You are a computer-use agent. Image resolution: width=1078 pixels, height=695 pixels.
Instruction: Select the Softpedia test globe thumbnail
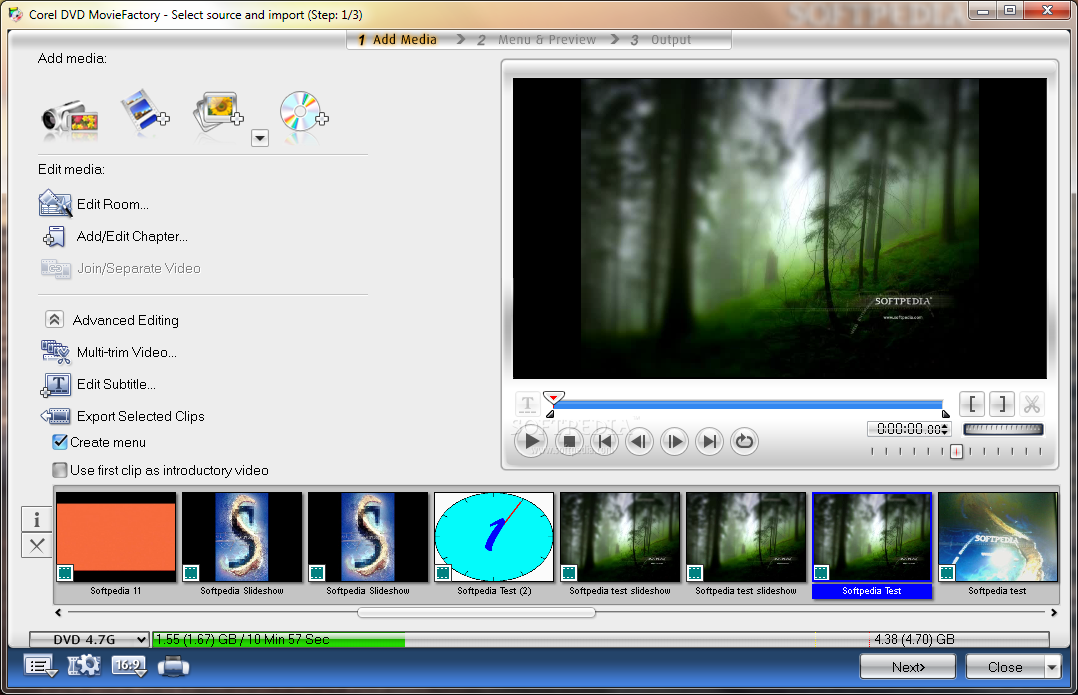(x=998, y=537)
